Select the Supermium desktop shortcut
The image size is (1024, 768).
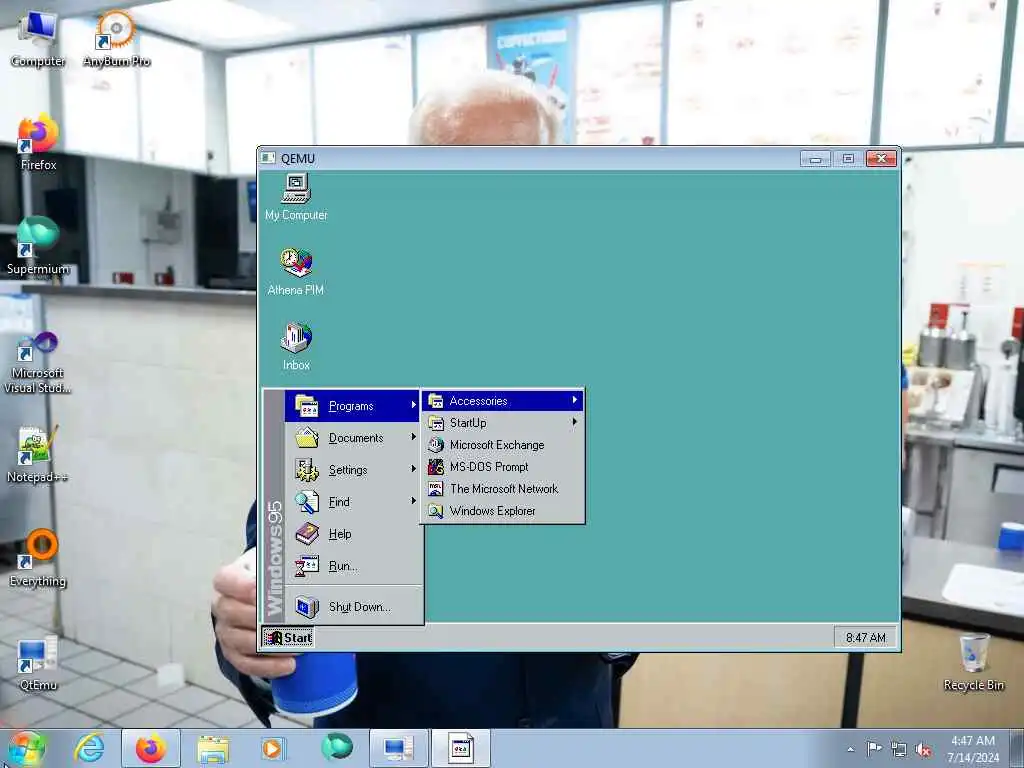tap(38, 246)
